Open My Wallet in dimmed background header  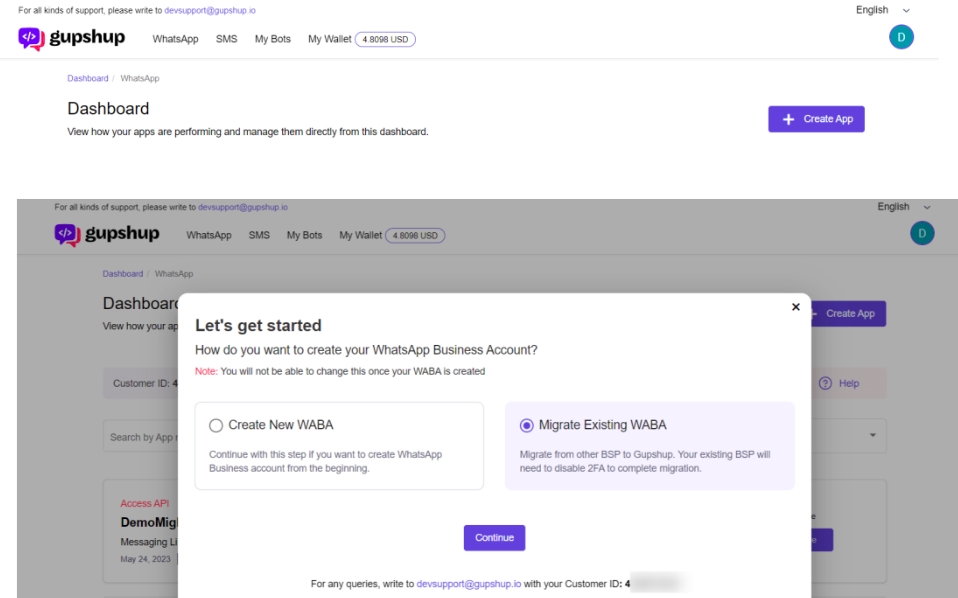pos(360,235)
